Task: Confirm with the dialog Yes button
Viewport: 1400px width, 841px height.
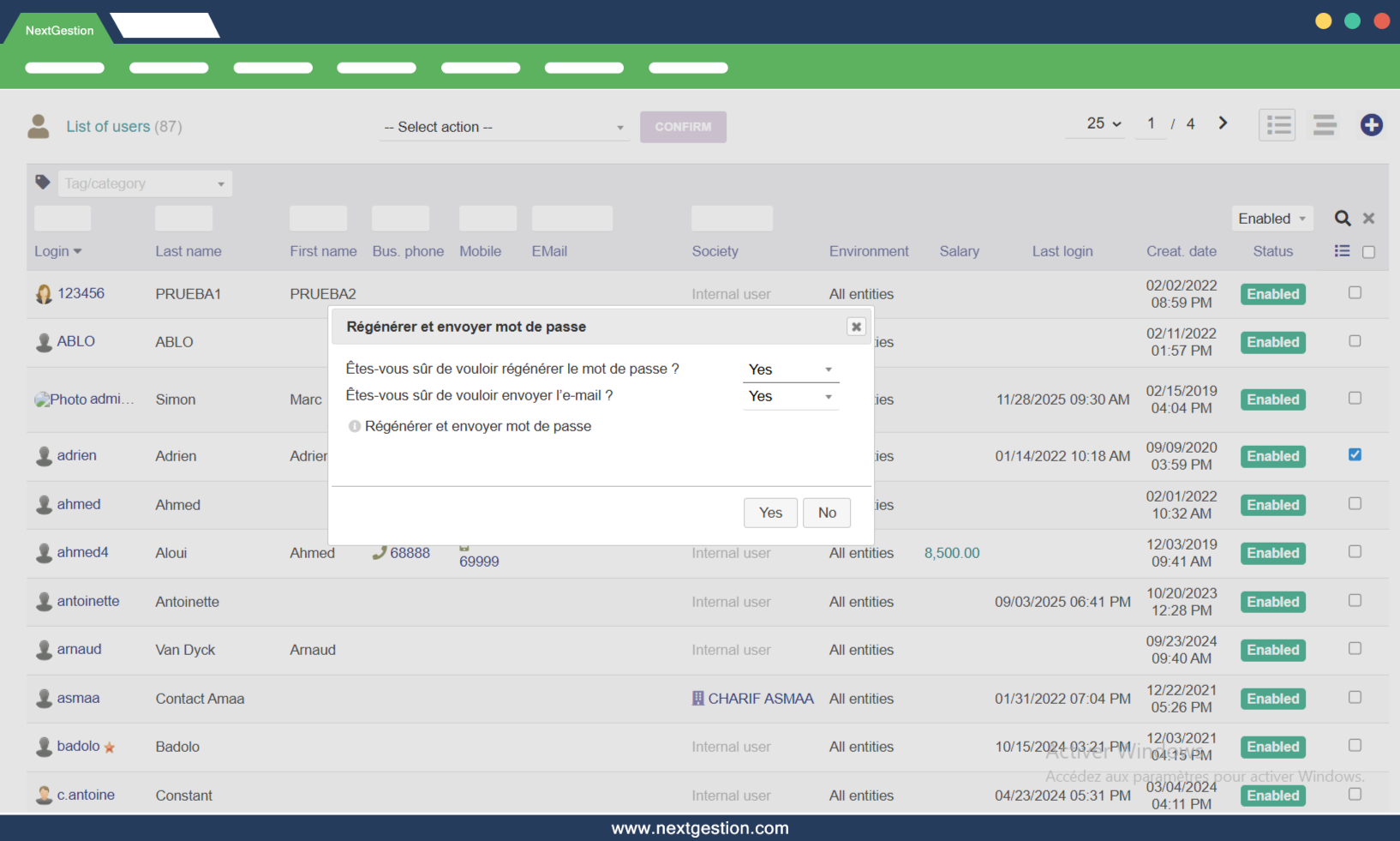Action: (x=770, y=513)
